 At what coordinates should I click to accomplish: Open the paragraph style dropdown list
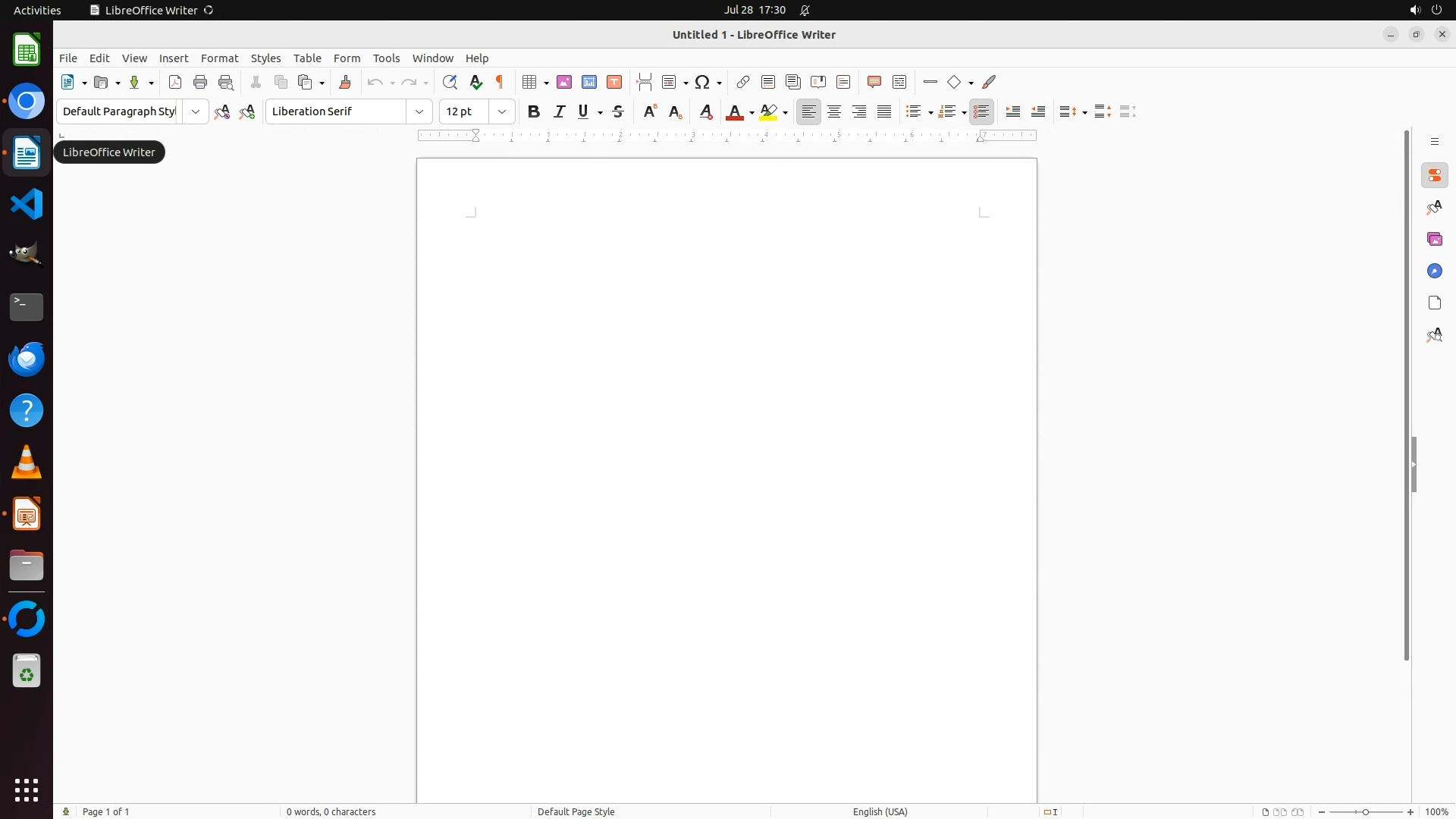pos(196,112)
